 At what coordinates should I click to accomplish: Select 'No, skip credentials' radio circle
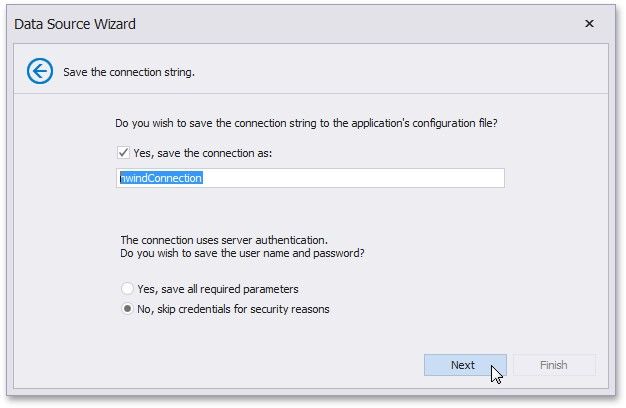tap(127, 309)
